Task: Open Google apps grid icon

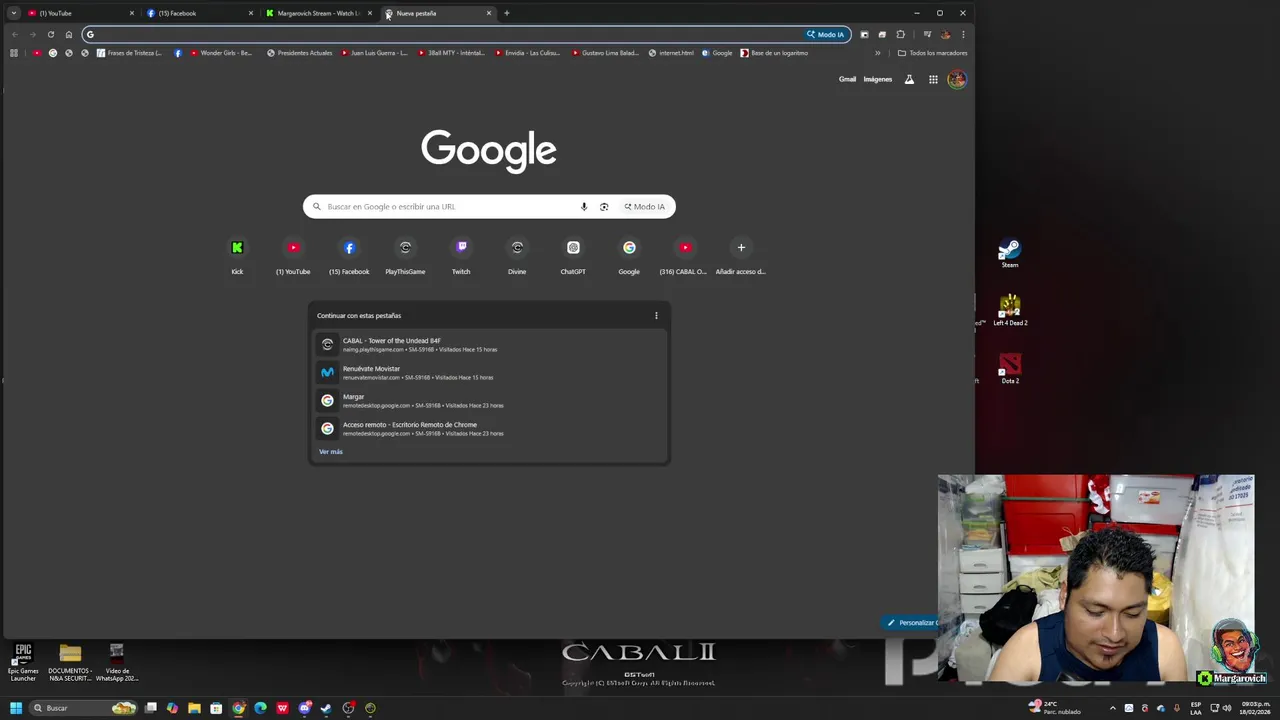Action: pyautogui.click(x=933, y=79)
